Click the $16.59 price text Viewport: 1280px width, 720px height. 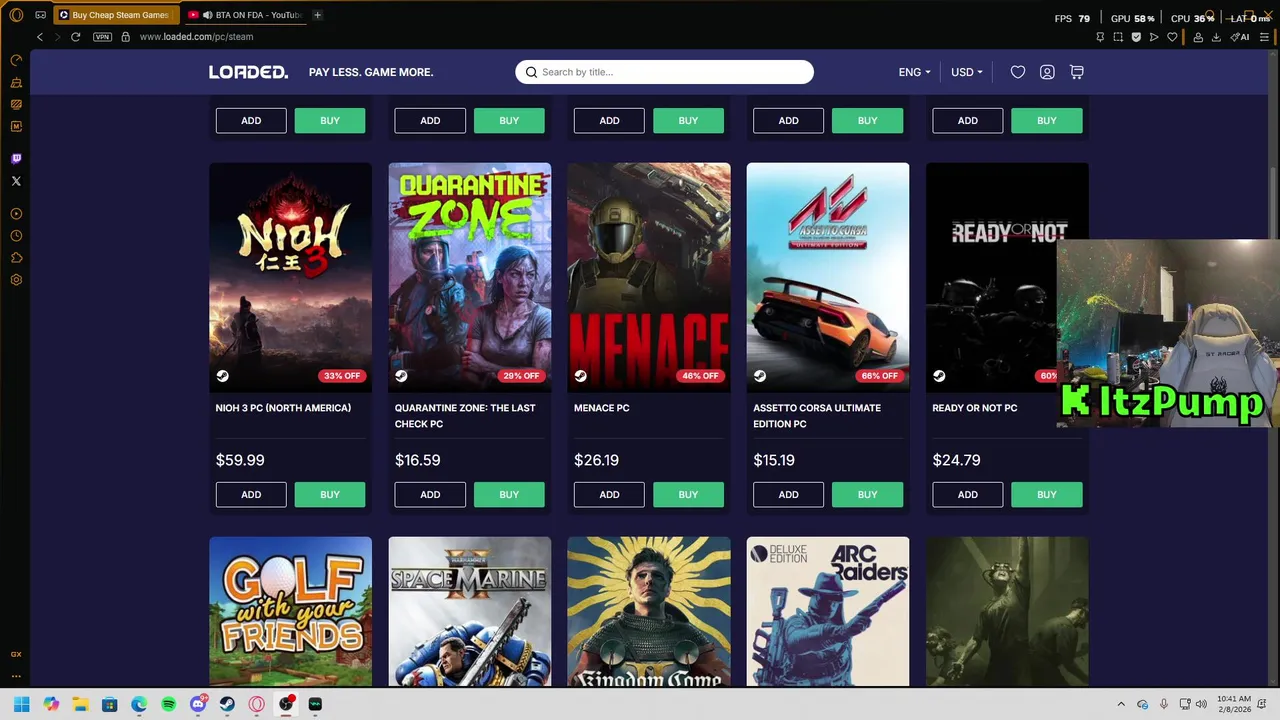coord(417,460)
